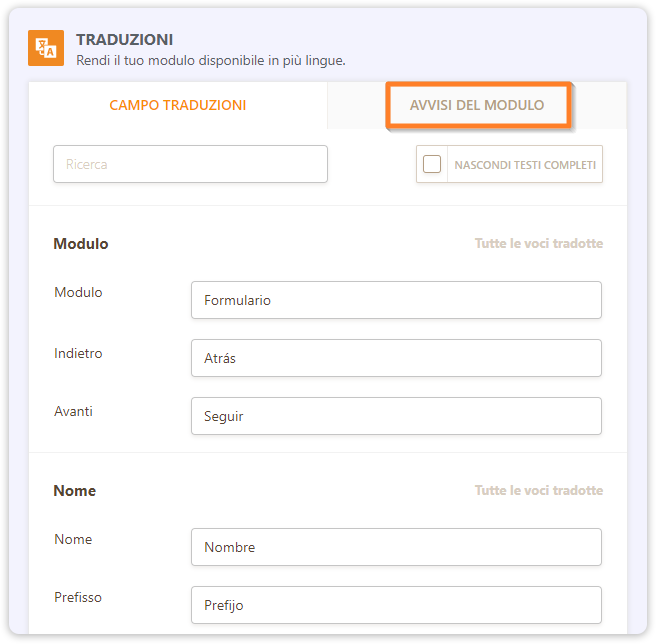Screen dimensions: 656x644
Task: Click the Prefisso field label
Action: [78, 597]
